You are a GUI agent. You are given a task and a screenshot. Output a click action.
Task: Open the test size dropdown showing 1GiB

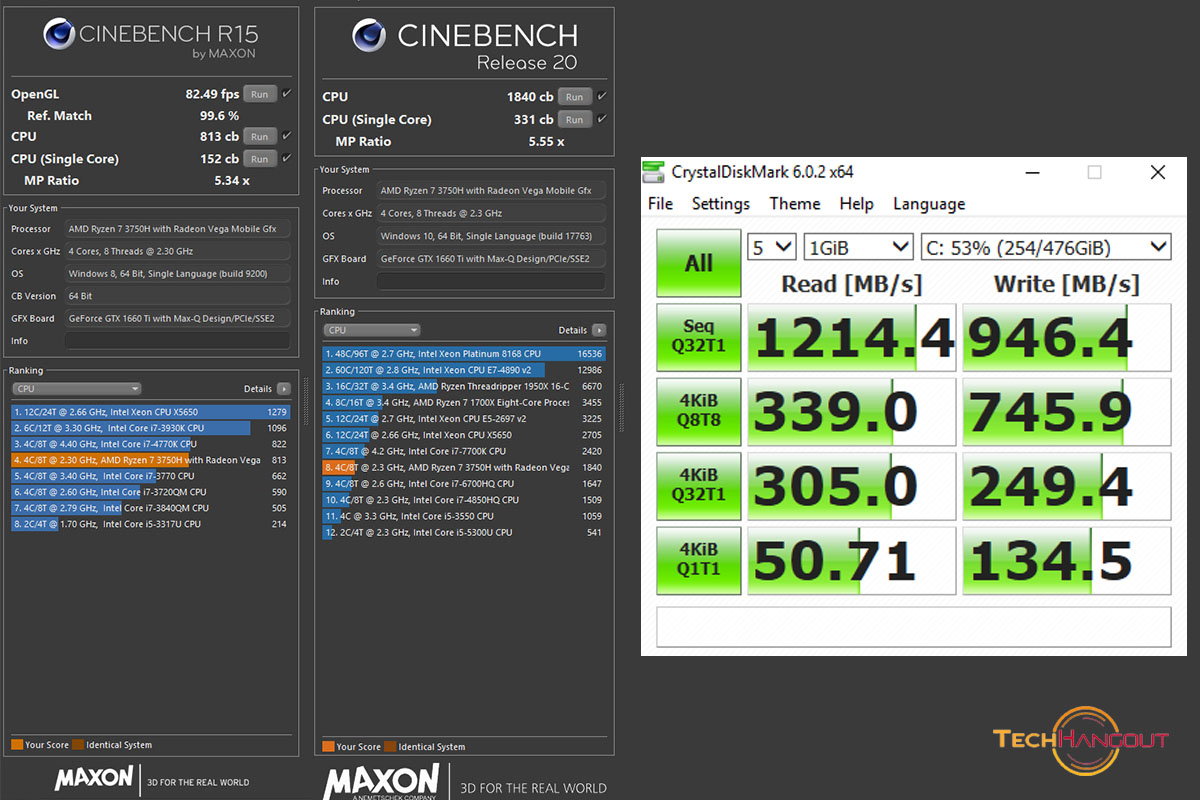[x=859, y=247]
